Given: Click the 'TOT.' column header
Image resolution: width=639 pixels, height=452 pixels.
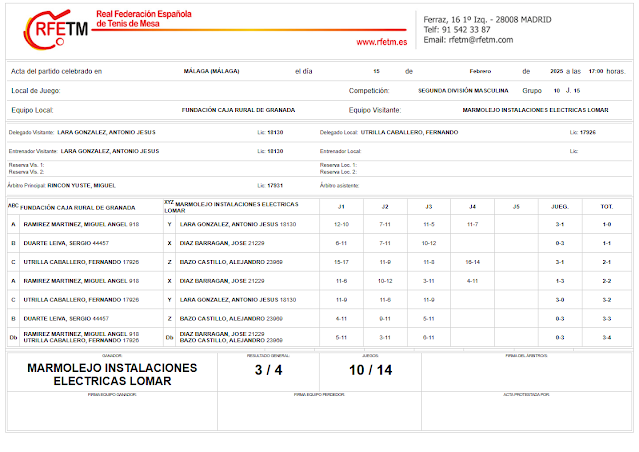Looking at the screenshot, I should 607,207.
